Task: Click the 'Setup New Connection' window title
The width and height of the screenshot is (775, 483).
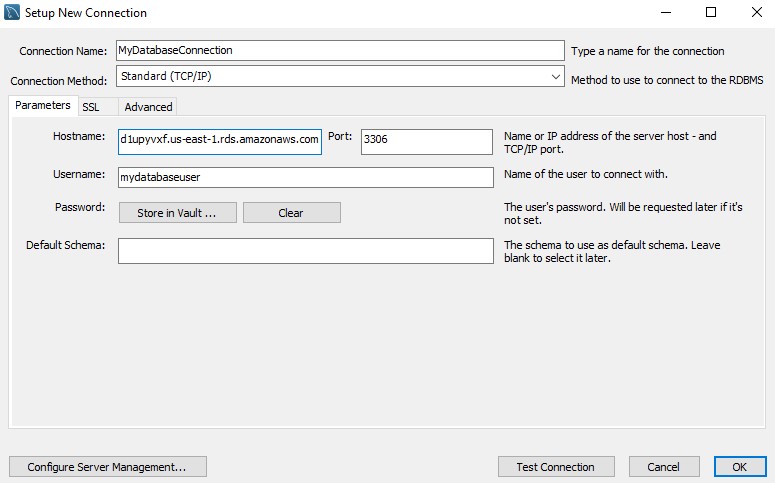Action: tap(86, 13)
